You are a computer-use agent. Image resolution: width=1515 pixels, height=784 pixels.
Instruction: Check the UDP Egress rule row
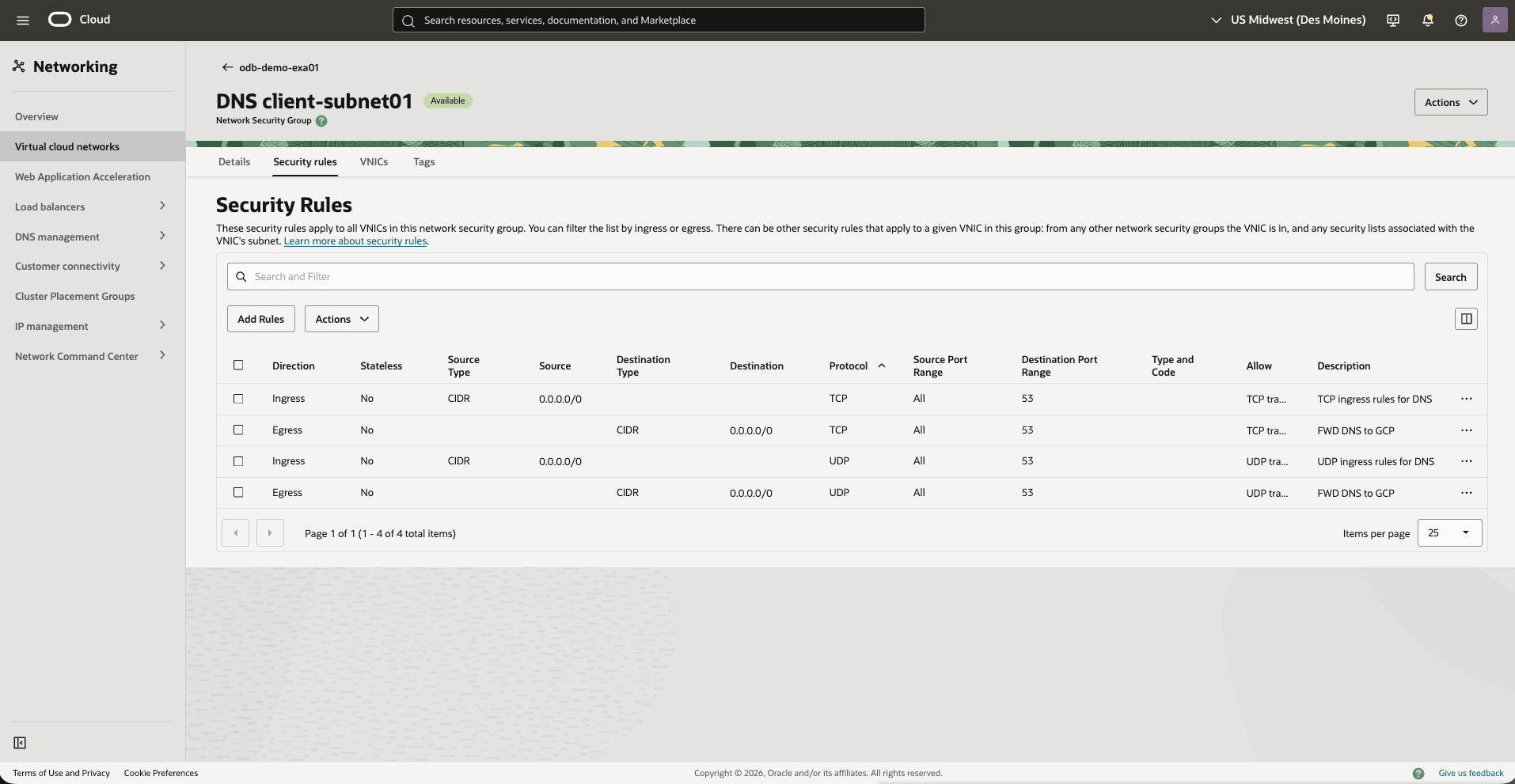(x=238, y=492)
